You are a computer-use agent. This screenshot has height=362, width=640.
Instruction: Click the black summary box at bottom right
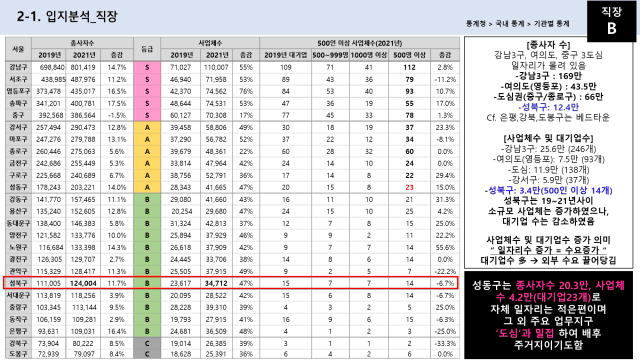[548, 315]
